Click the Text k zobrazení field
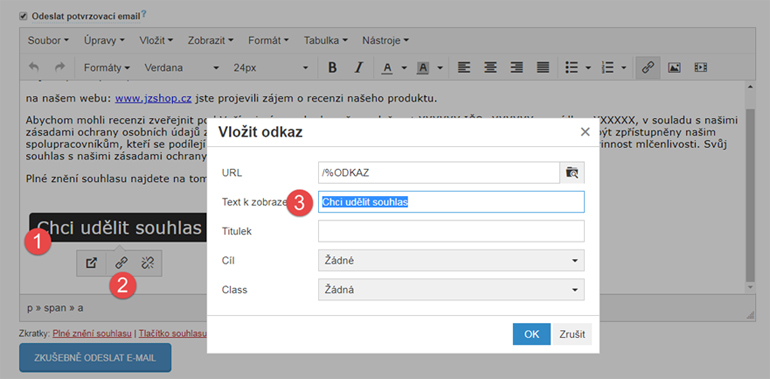770x379 pixels. 451,202
